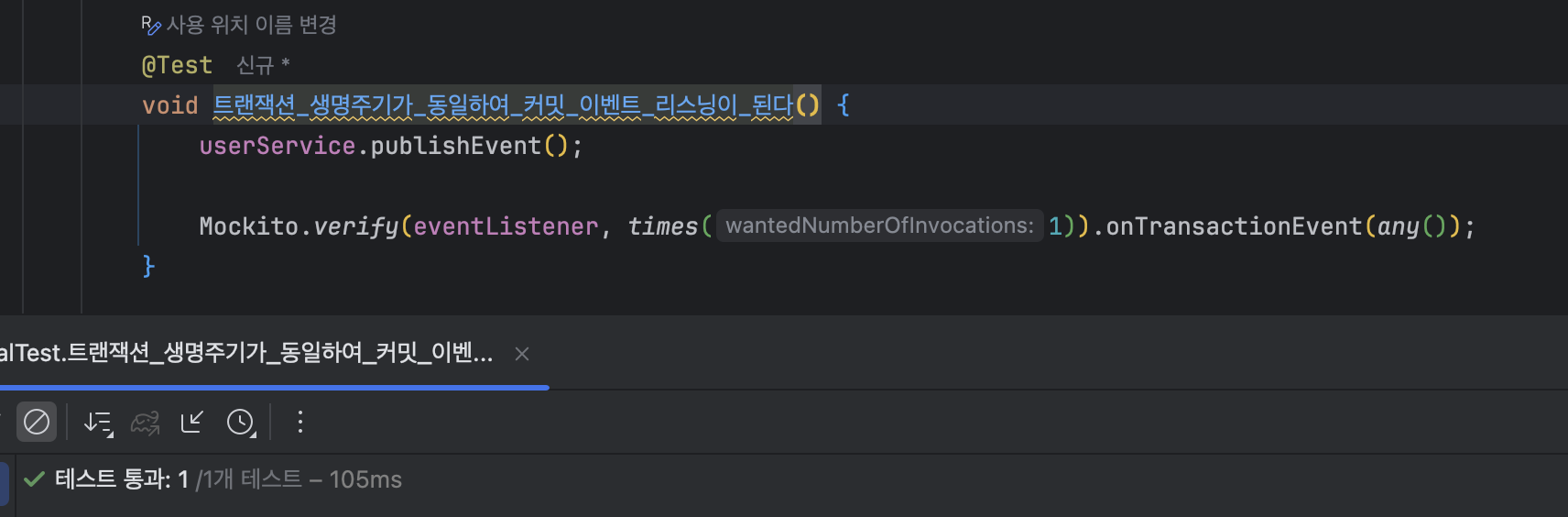Open the sort tests options dropdown
1568x517 pixels.
[x=98, y=423]
